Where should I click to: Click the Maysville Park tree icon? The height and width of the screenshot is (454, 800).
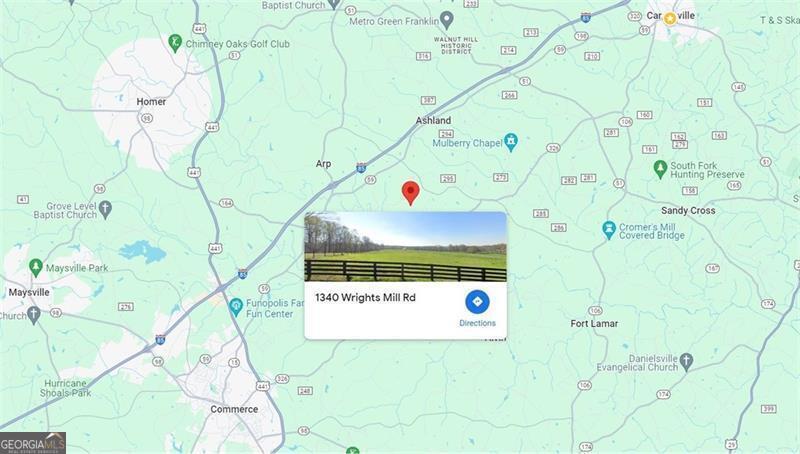coord(36,267)
